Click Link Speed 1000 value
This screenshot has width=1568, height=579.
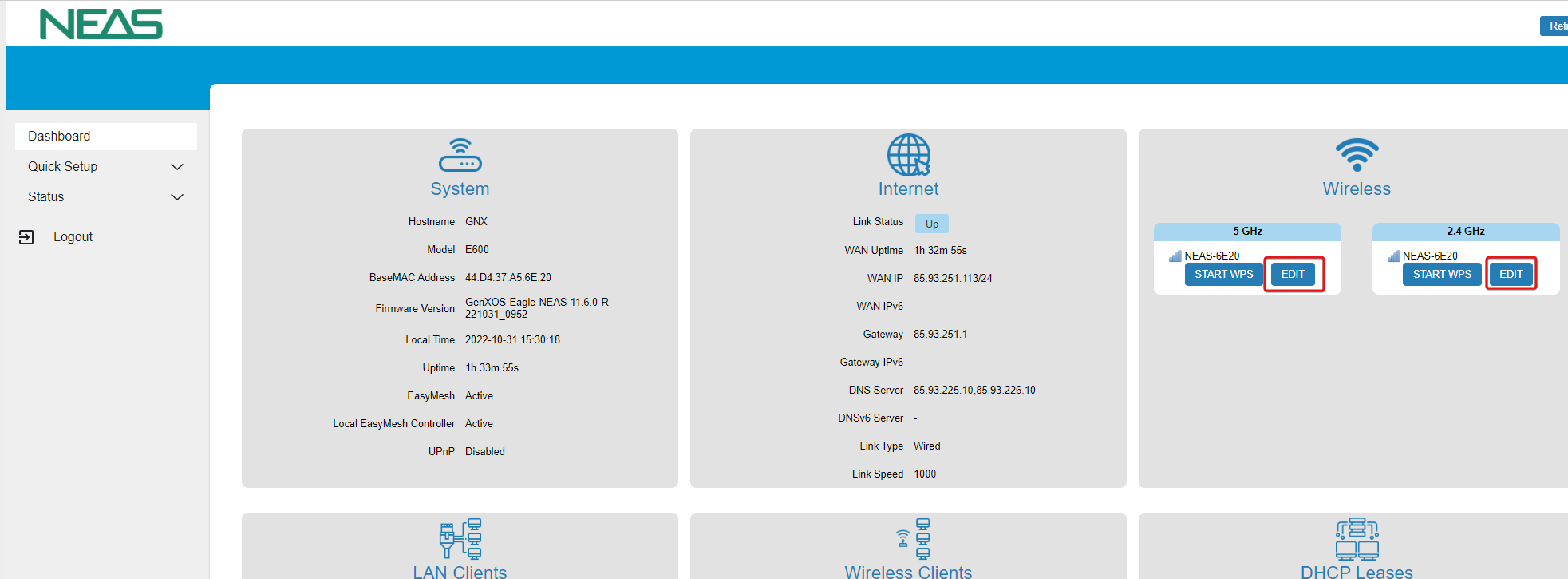tap(925, 474)
